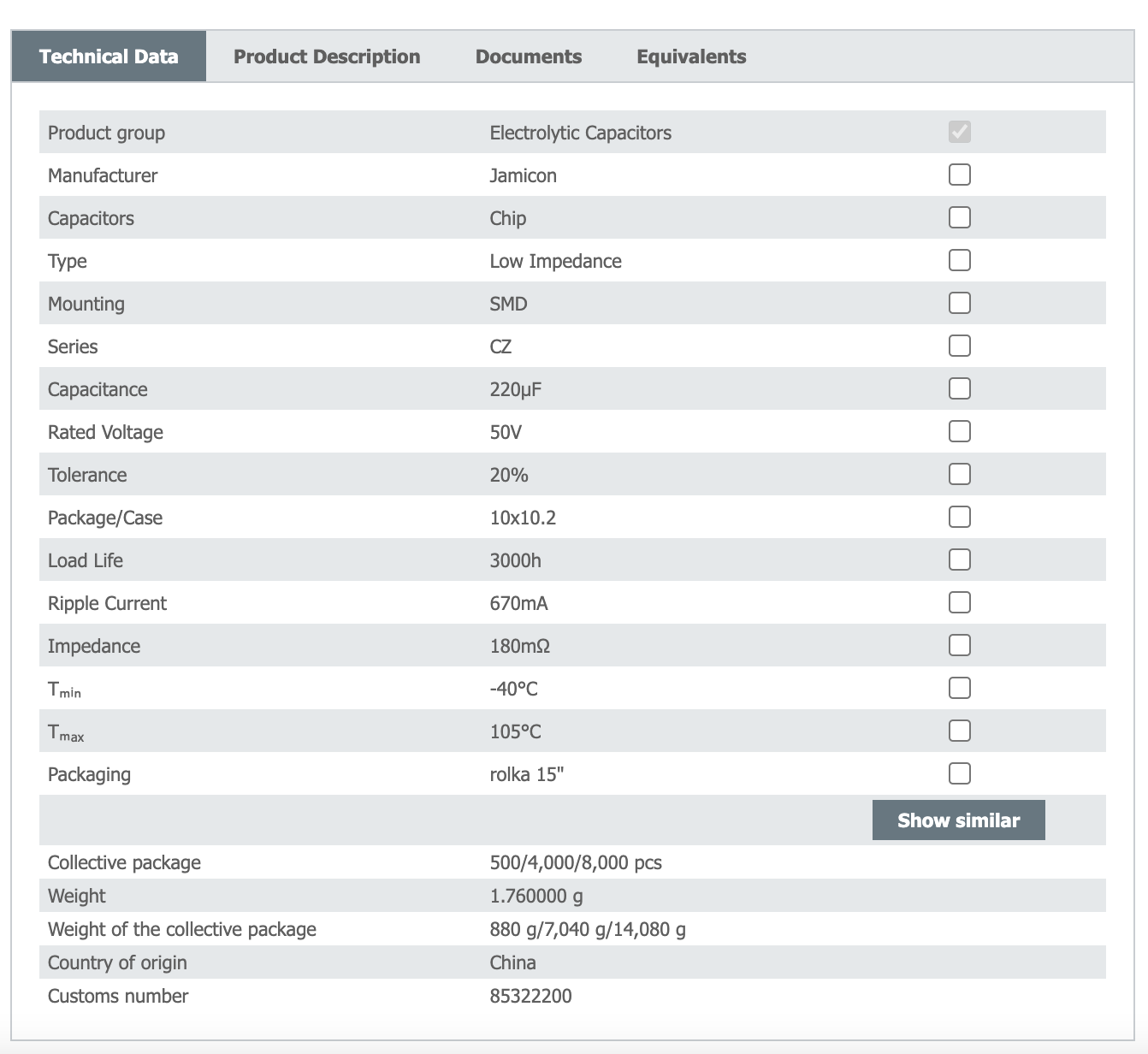Image resolution: width=1148 pixels, height=1054 pixels.
Task: Switch to the Product Description tab
Action: point(327,56)
